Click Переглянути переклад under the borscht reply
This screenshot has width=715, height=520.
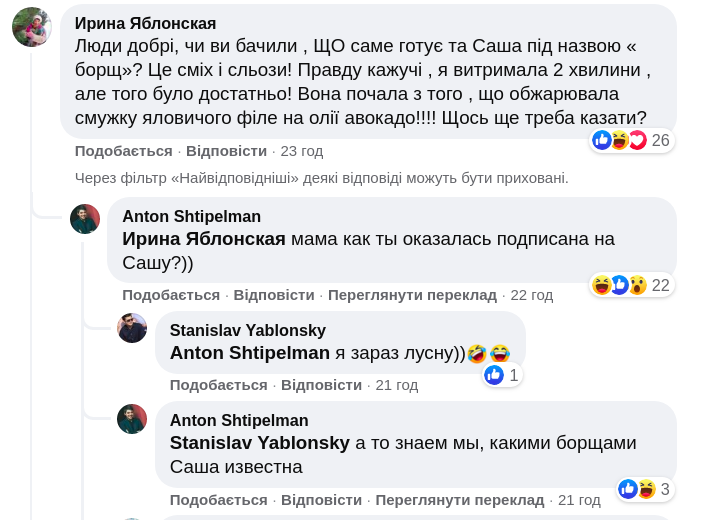(459, 499)
